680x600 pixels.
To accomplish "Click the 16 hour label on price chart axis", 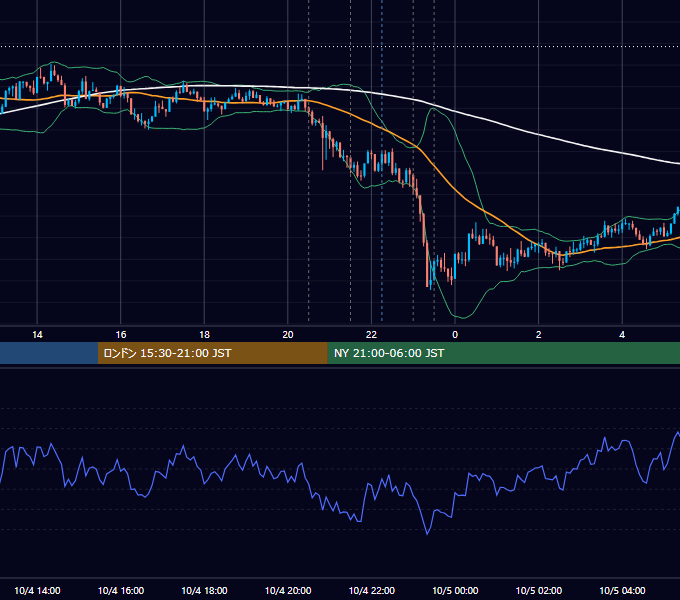I will point(121,335).
